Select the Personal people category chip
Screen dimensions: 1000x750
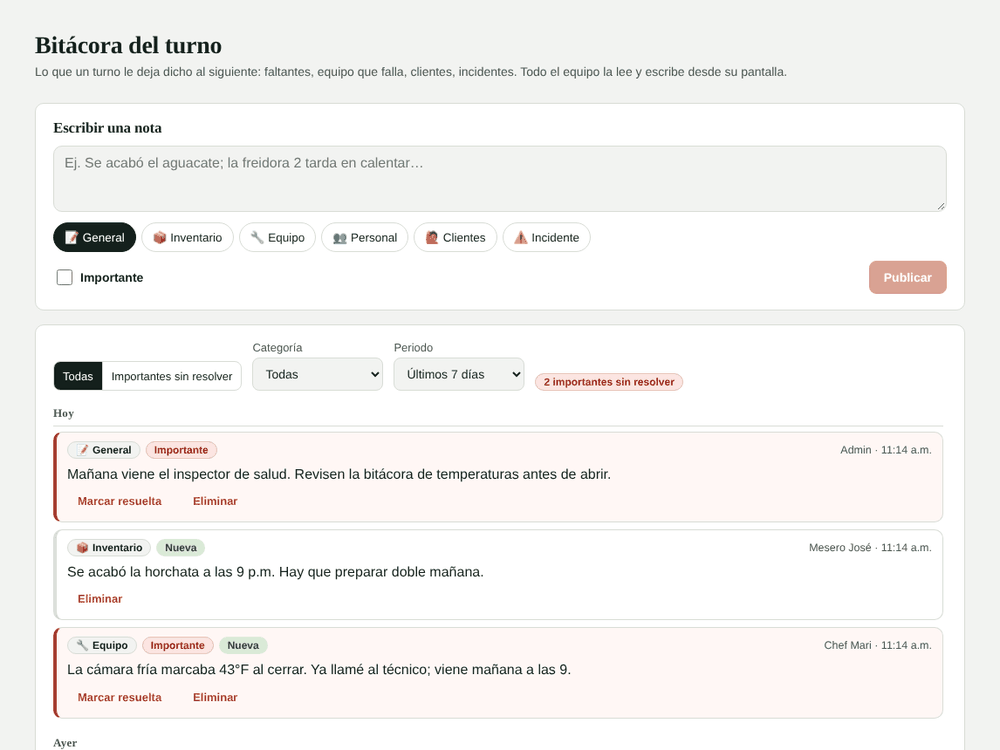point(365,237)
